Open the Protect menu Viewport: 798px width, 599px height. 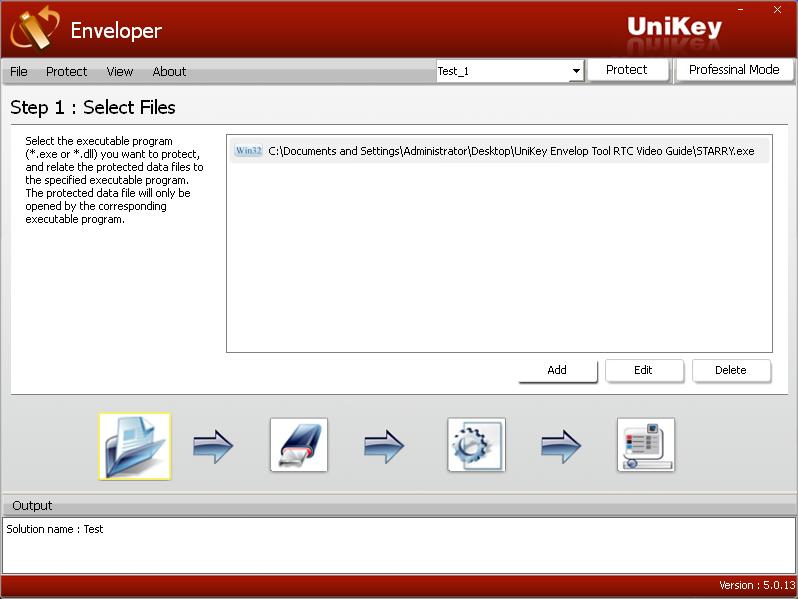coord(67,72)
